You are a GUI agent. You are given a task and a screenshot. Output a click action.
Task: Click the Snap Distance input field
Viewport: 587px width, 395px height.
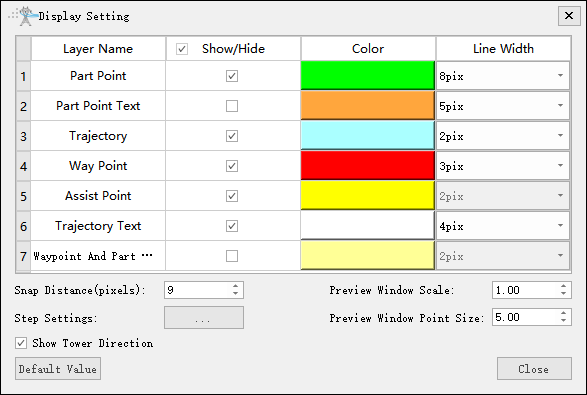198,290
